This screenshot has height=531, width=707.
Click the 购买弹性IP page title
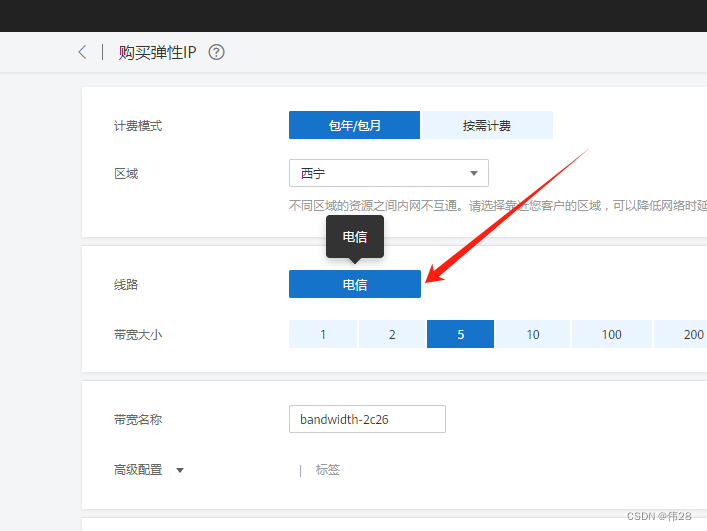coord(157,52)
